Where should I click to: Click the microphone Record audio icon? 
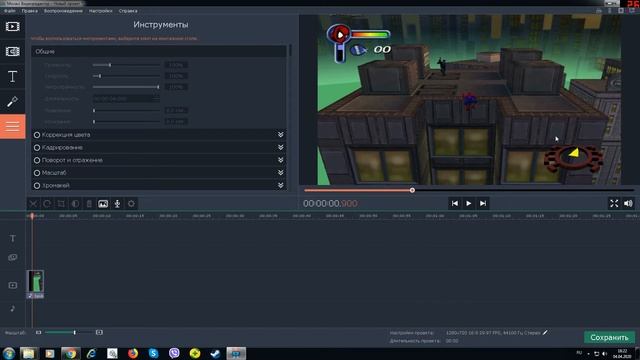[117, 204]
